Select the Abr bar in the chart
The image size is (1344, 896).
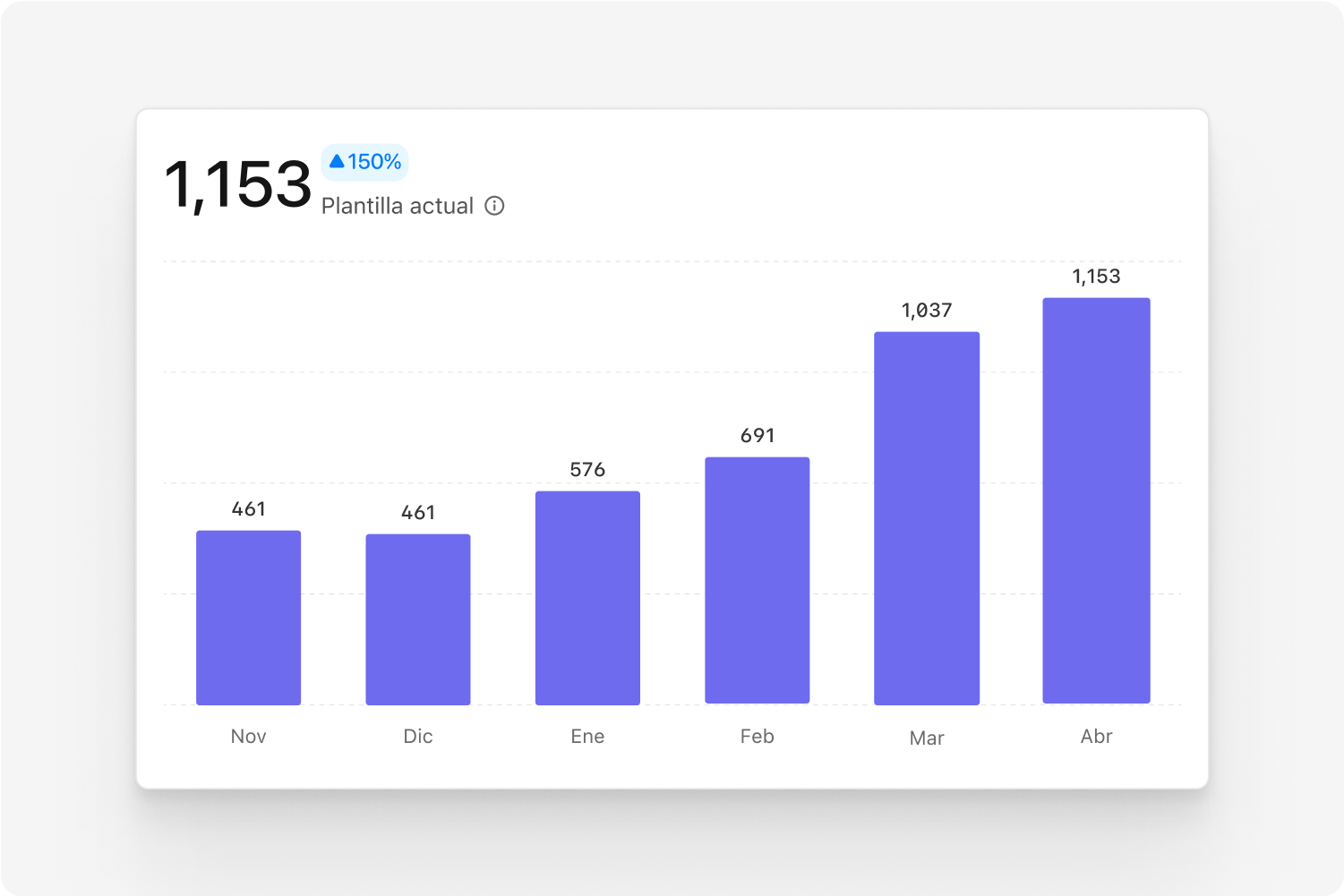click(x=1096, y=500)
